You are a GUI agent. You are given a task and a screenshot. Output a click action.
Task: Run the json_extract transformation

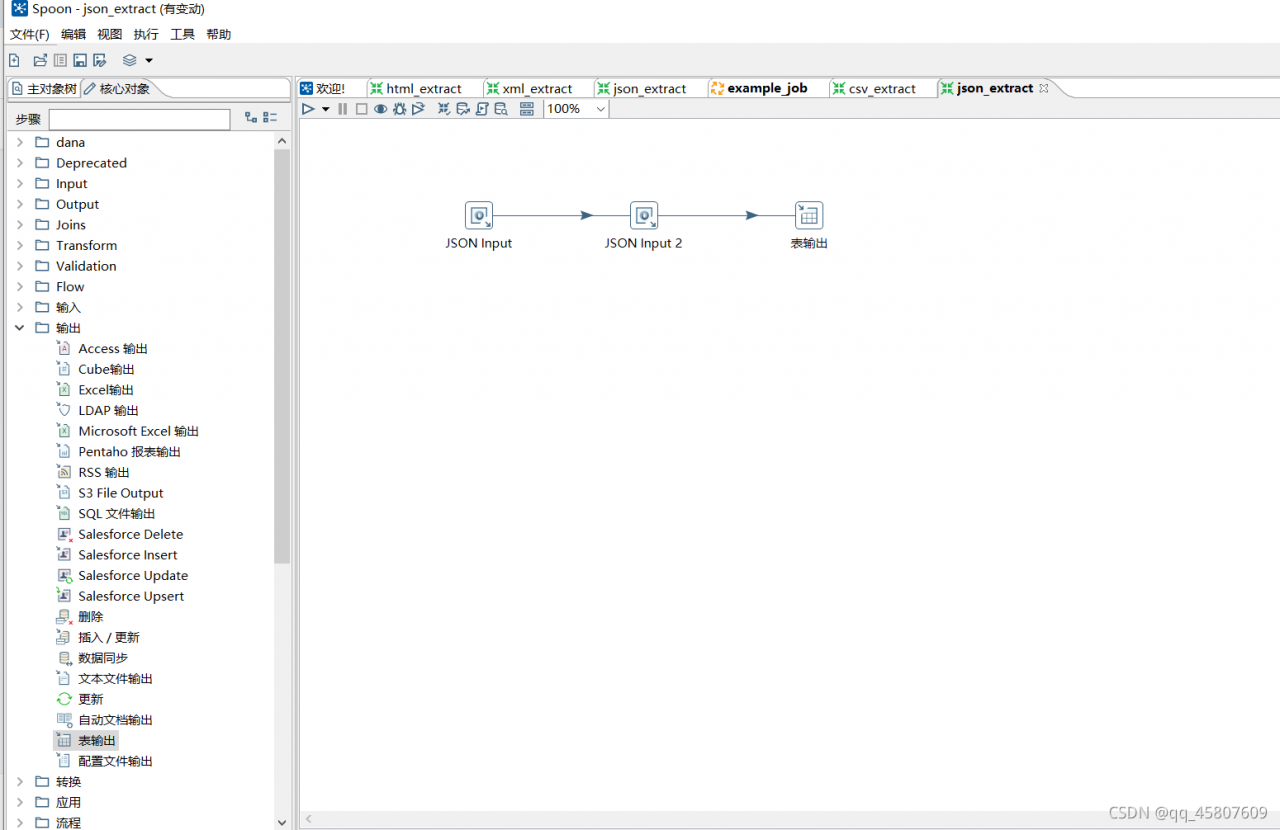308,109
